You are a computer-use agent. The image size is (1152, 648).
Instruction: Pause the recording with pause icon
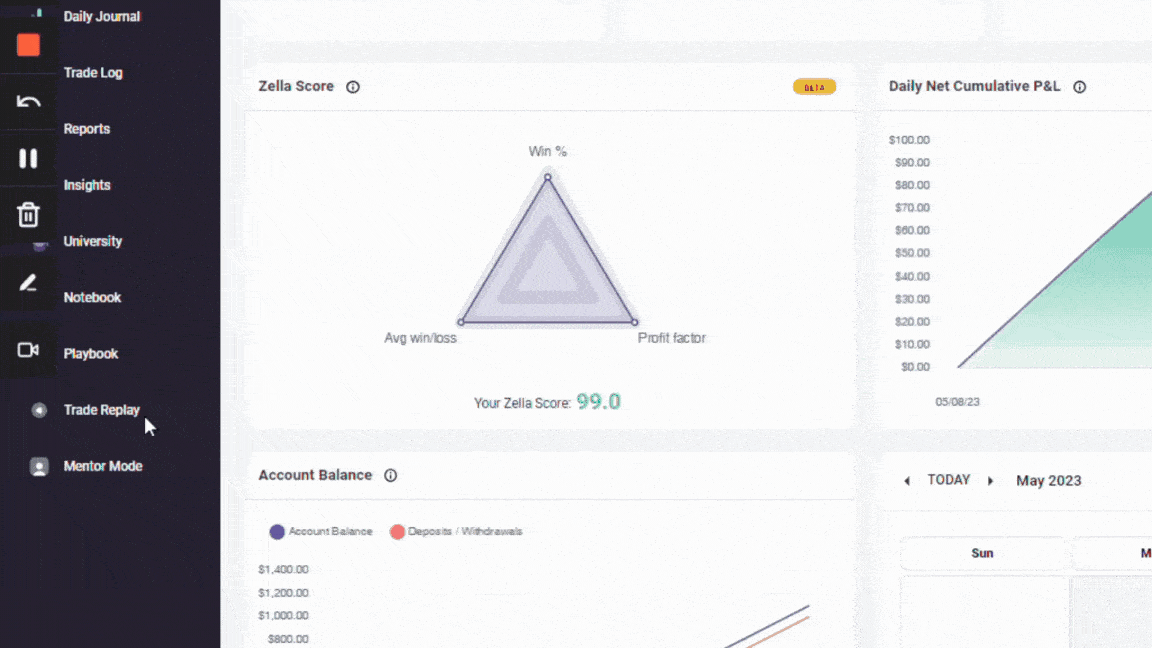point(28,158)
